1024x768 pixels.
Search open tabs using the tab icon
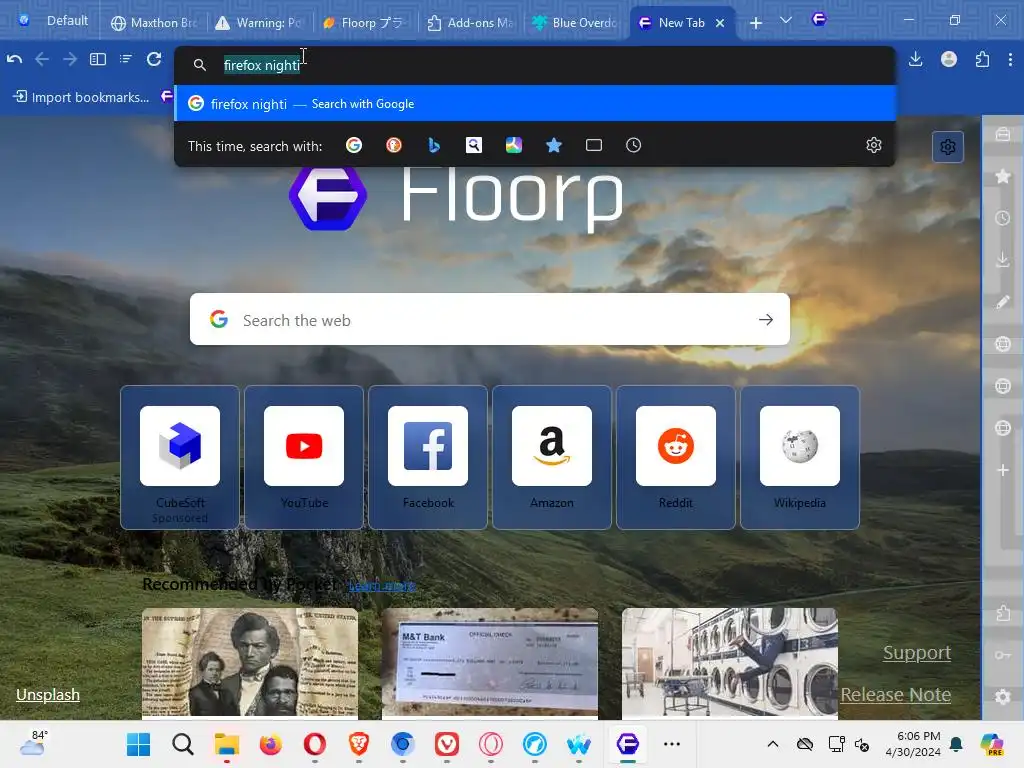point(594,145)
